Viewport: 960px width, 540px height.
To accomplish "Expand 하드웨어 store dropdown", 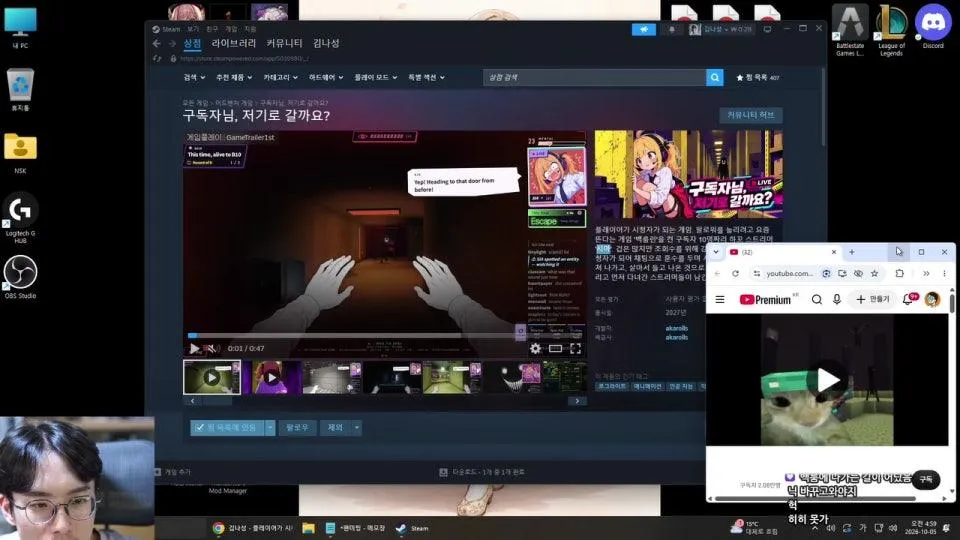I will [326, 78].
